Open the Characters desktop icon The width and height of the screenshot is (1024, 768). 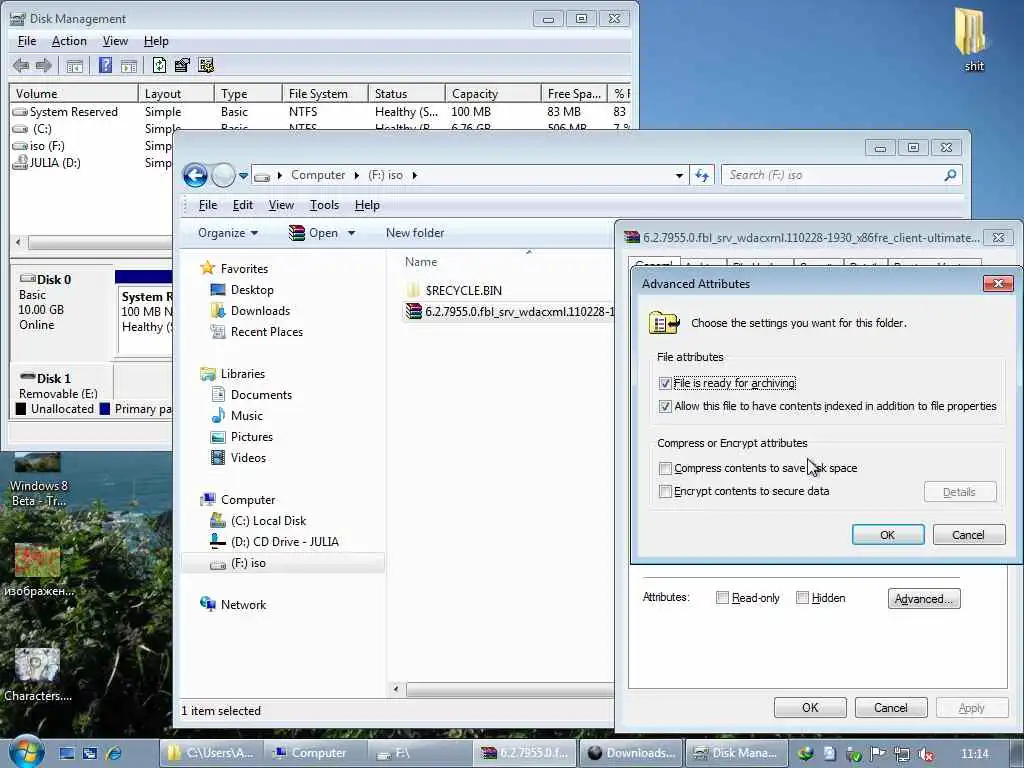coord(38,675)
